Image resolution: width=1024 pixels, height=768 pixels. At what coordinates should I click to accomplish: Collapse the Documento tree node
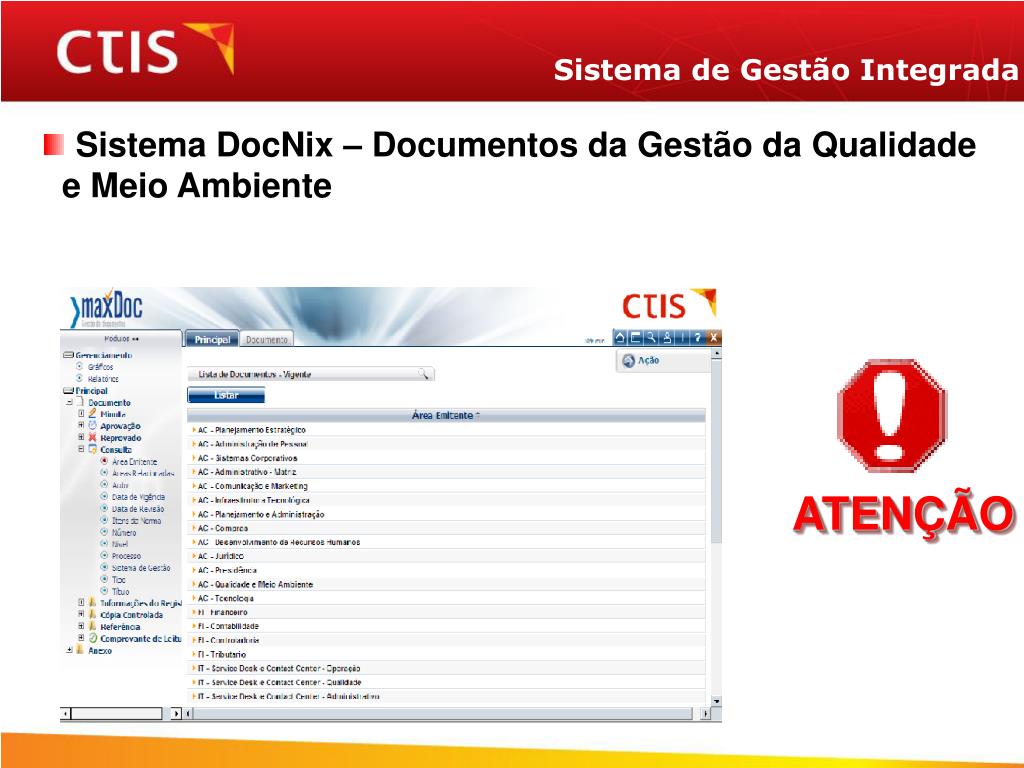pos(69,402)
